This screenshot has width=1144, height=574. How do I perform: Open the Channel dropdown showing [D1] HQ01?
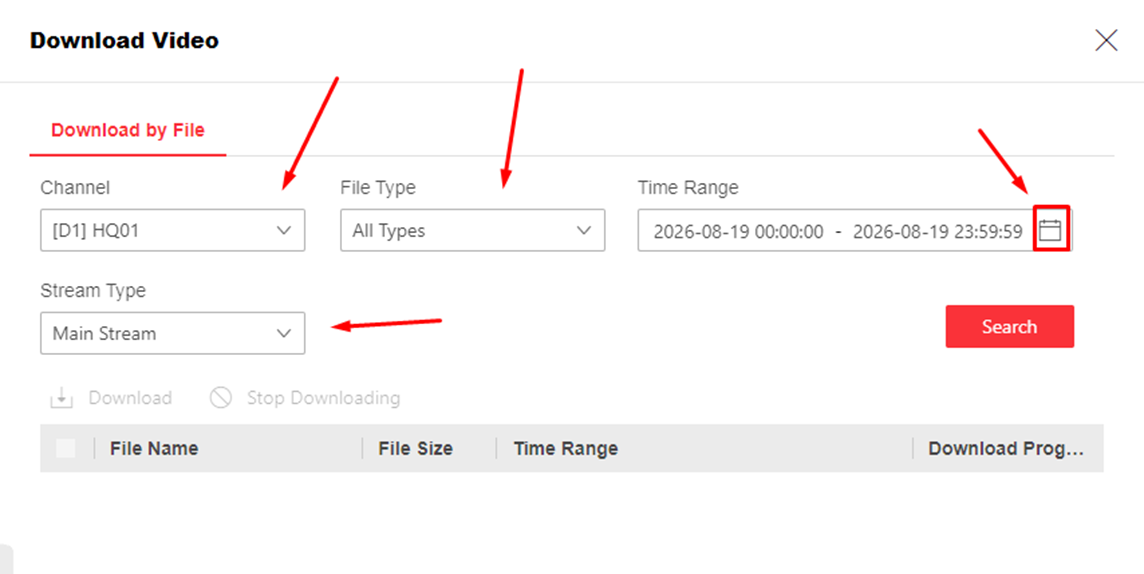(x=173, y=230)
